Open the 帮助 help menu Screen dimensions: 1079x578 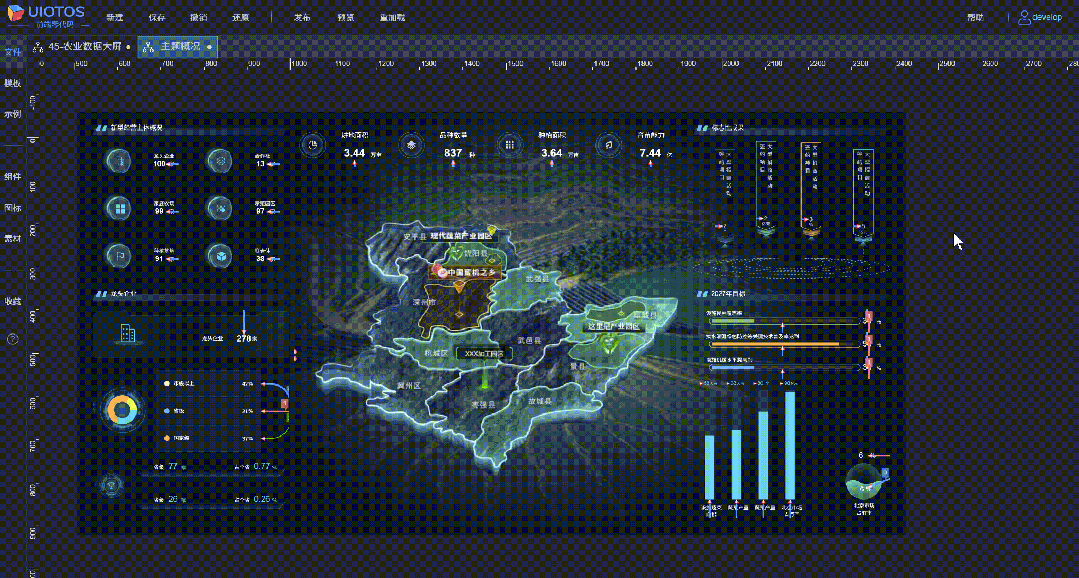[x=975, y=18]
